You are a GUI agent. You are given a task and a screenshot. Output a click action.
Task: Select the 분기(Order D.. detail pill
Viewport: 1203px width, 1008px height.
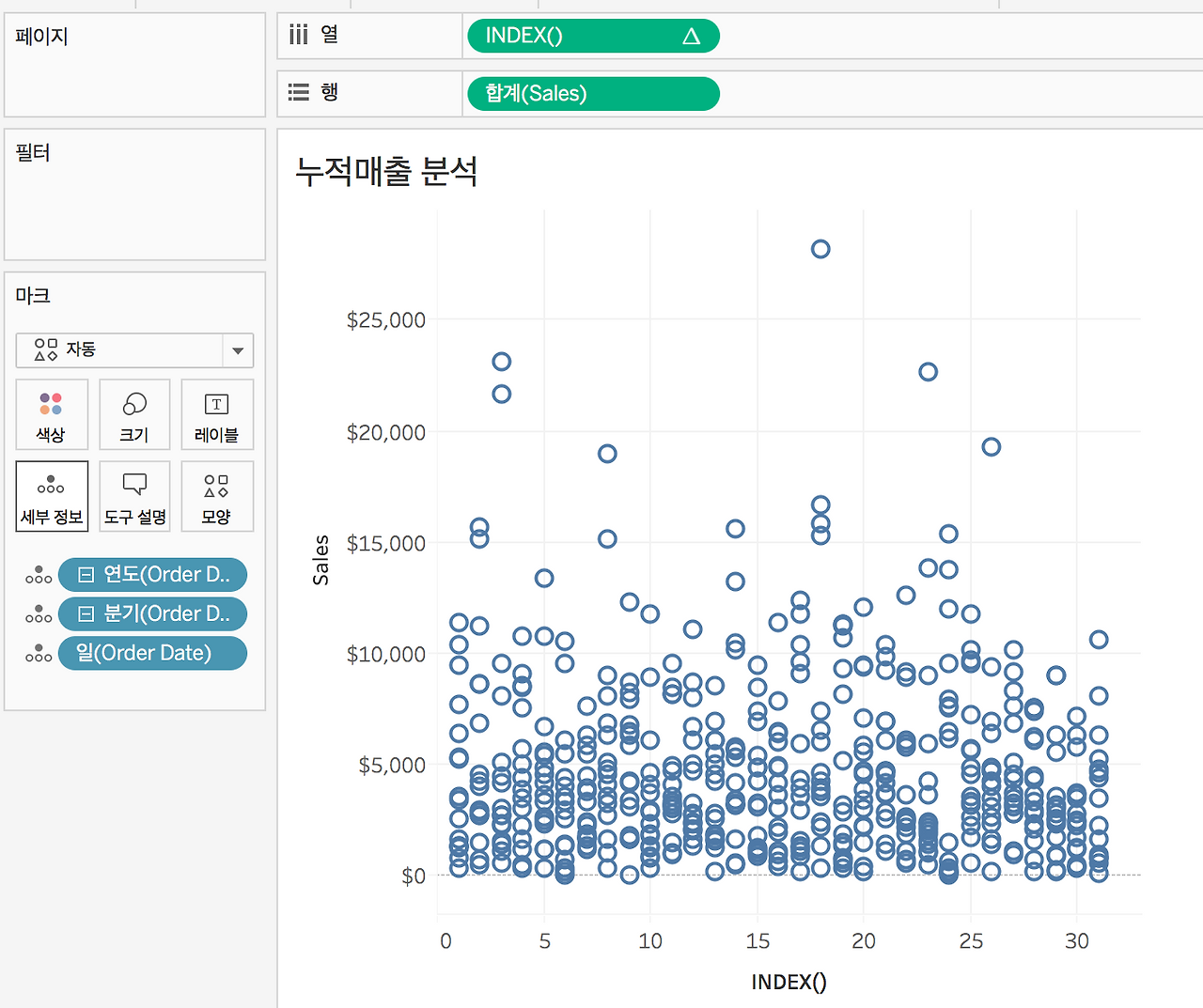(152, 614)
